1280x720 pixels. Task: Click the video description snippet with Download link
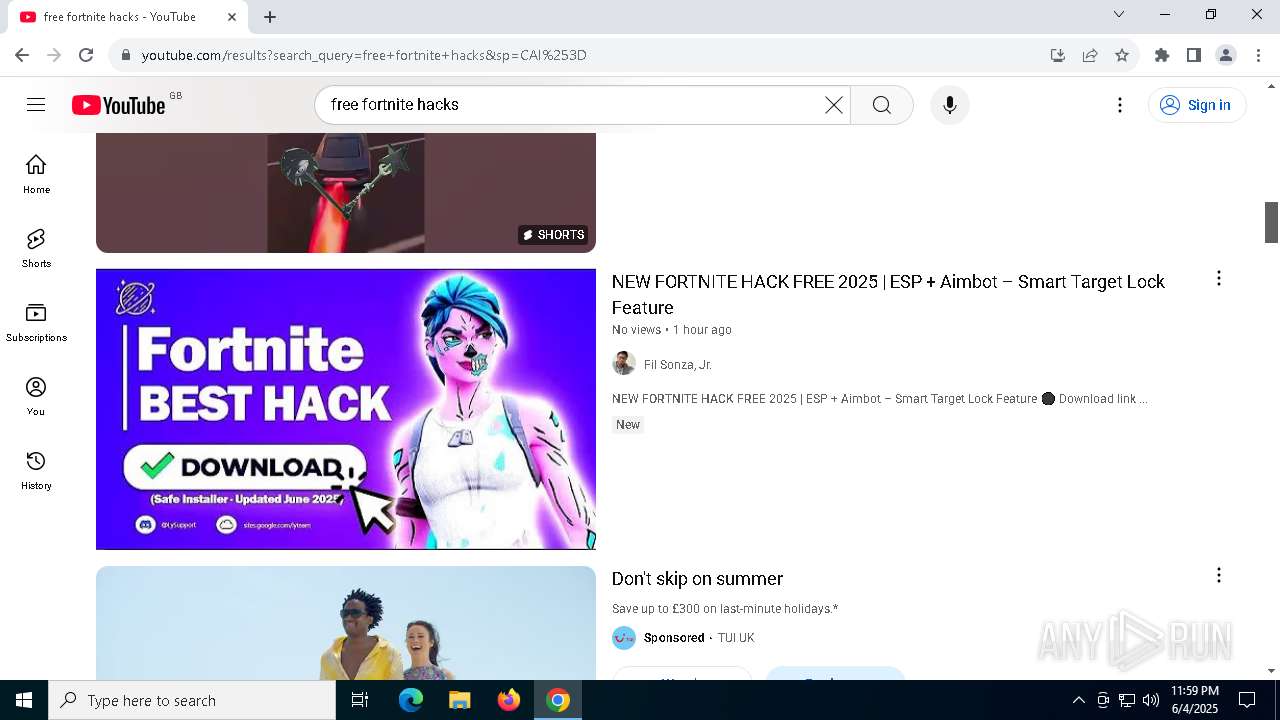[880, 399]
